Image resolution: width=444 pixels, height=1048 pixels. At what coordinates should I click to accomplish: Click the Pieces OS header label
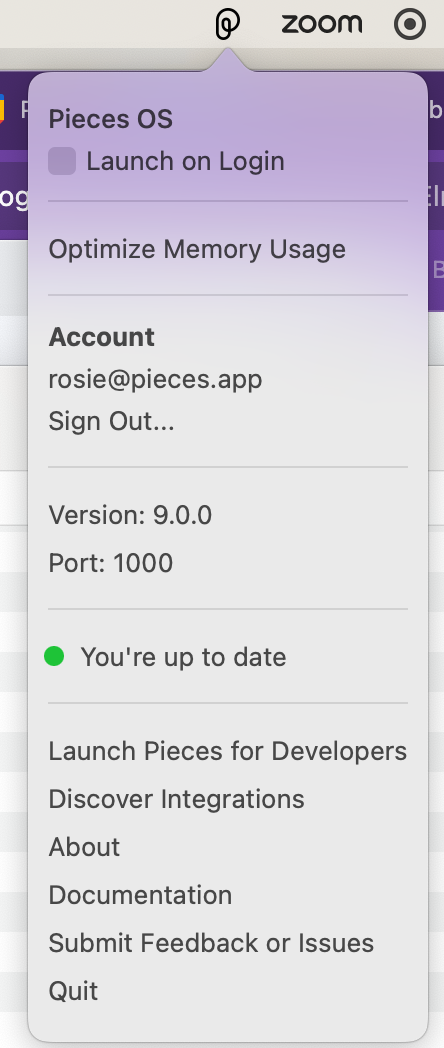click(111, 119)
